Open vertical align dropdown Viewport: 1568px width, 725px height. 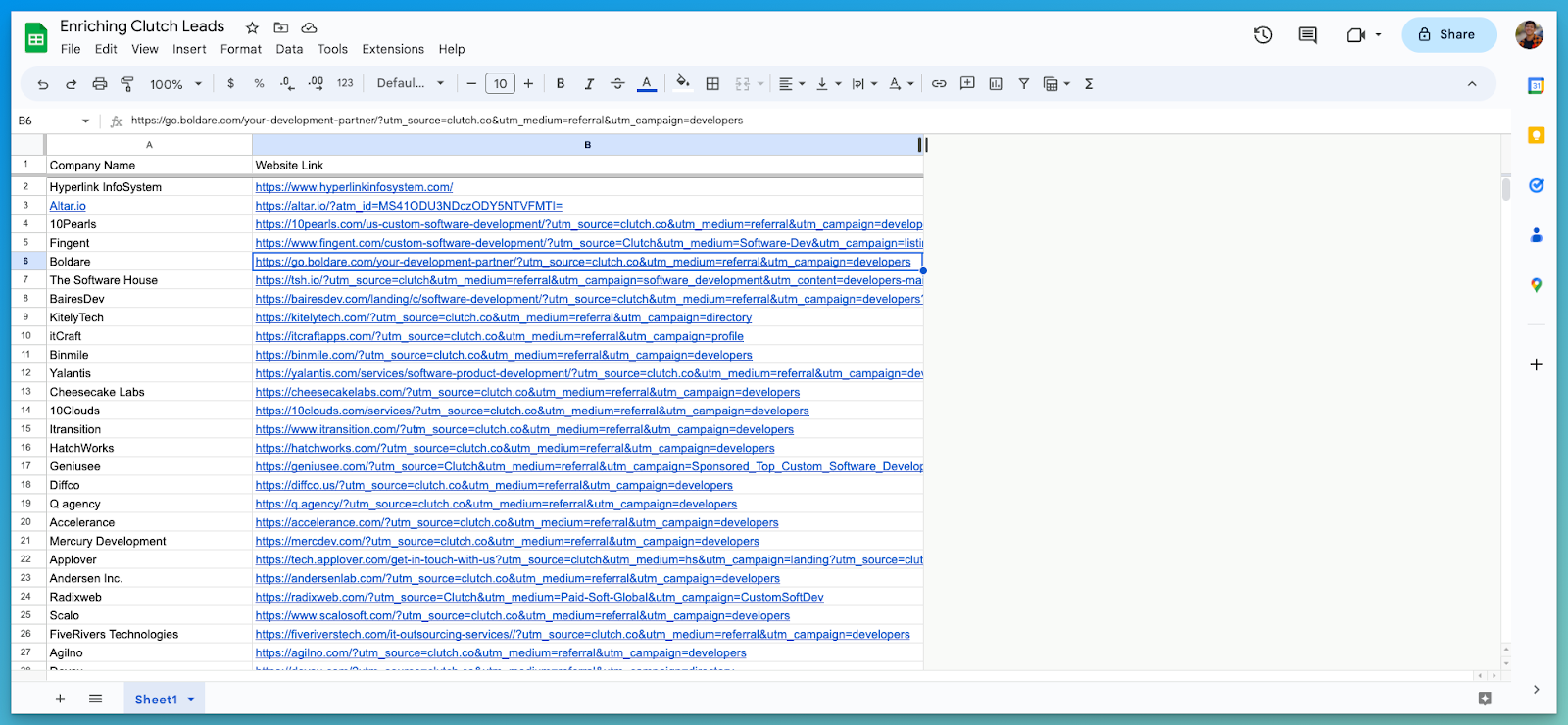(828, 84)
